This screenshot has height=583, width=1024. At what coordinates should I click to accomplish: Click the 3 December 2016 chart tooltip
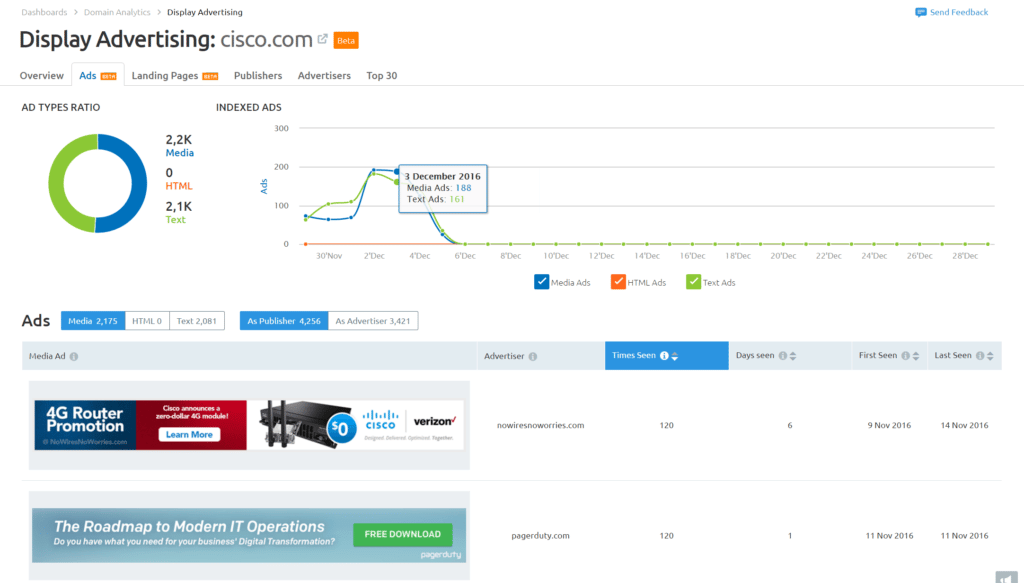443,189
